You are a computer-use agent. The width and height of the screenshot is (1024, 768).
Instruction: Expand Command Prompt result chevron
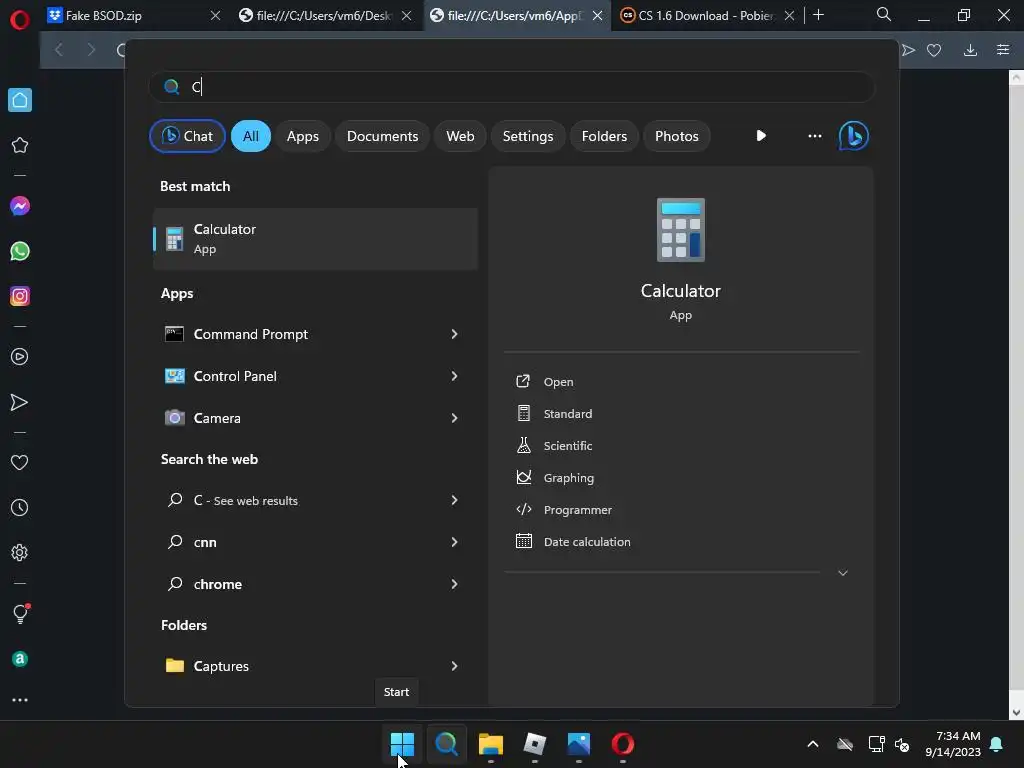coord(455,334)
